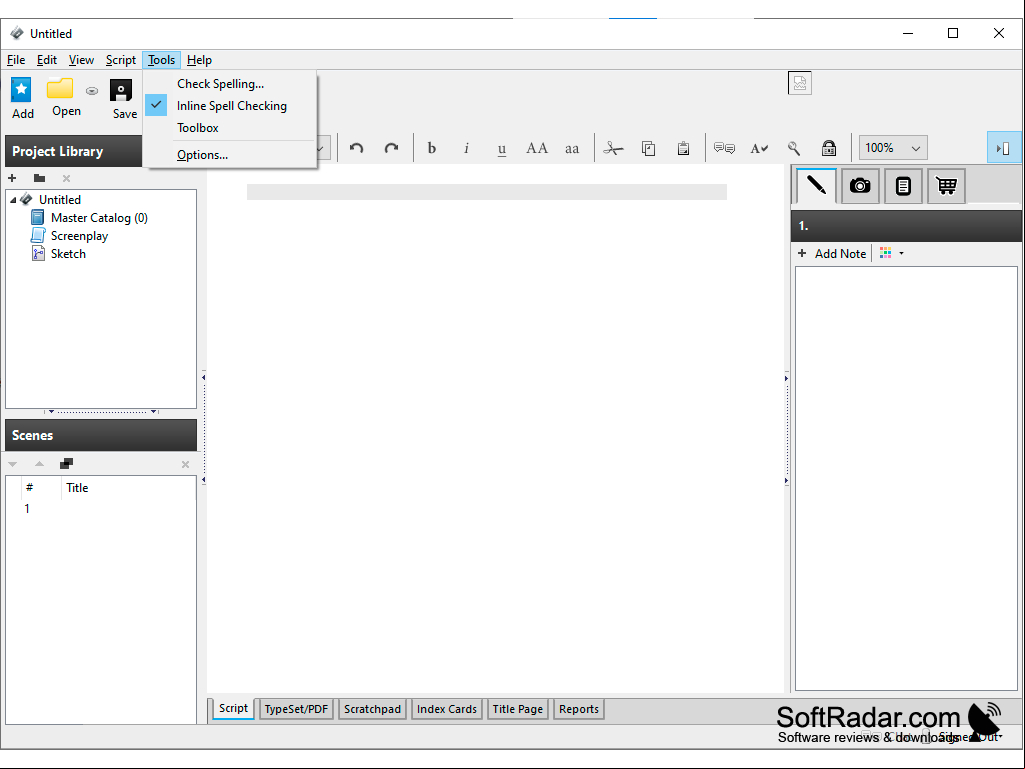Copy selection with the copy icon

648,148
